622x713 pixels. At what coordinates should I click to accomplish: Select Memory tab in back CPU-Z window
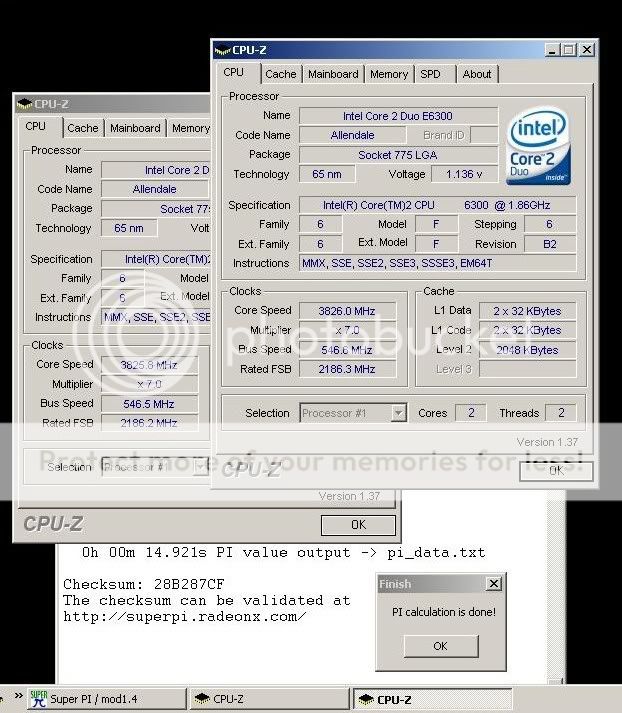pyautogui.click(x=191, y=128)
